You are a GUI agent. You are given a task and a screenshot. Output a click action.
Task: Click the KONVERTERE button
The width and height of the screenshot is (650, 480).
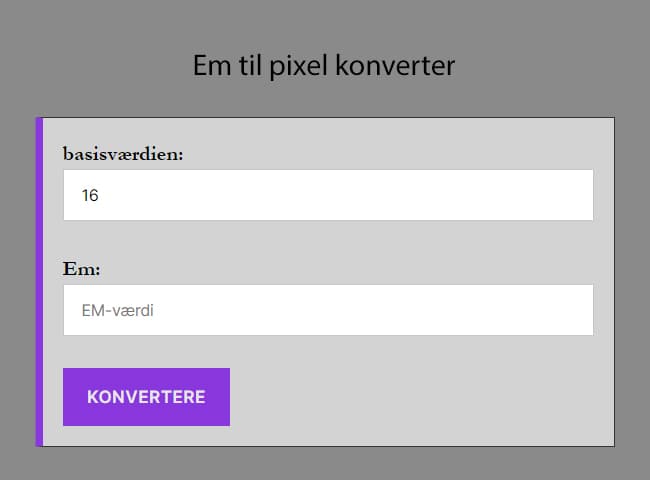(146, 397)
